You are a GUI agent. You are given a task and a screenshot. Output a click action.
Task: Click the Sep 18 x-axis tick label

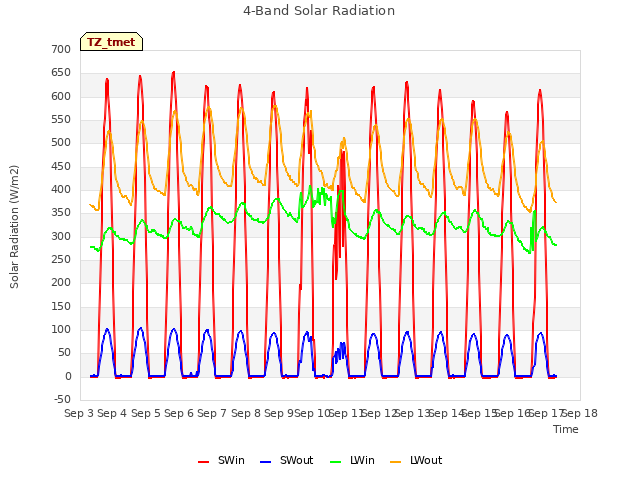[580, 413]
